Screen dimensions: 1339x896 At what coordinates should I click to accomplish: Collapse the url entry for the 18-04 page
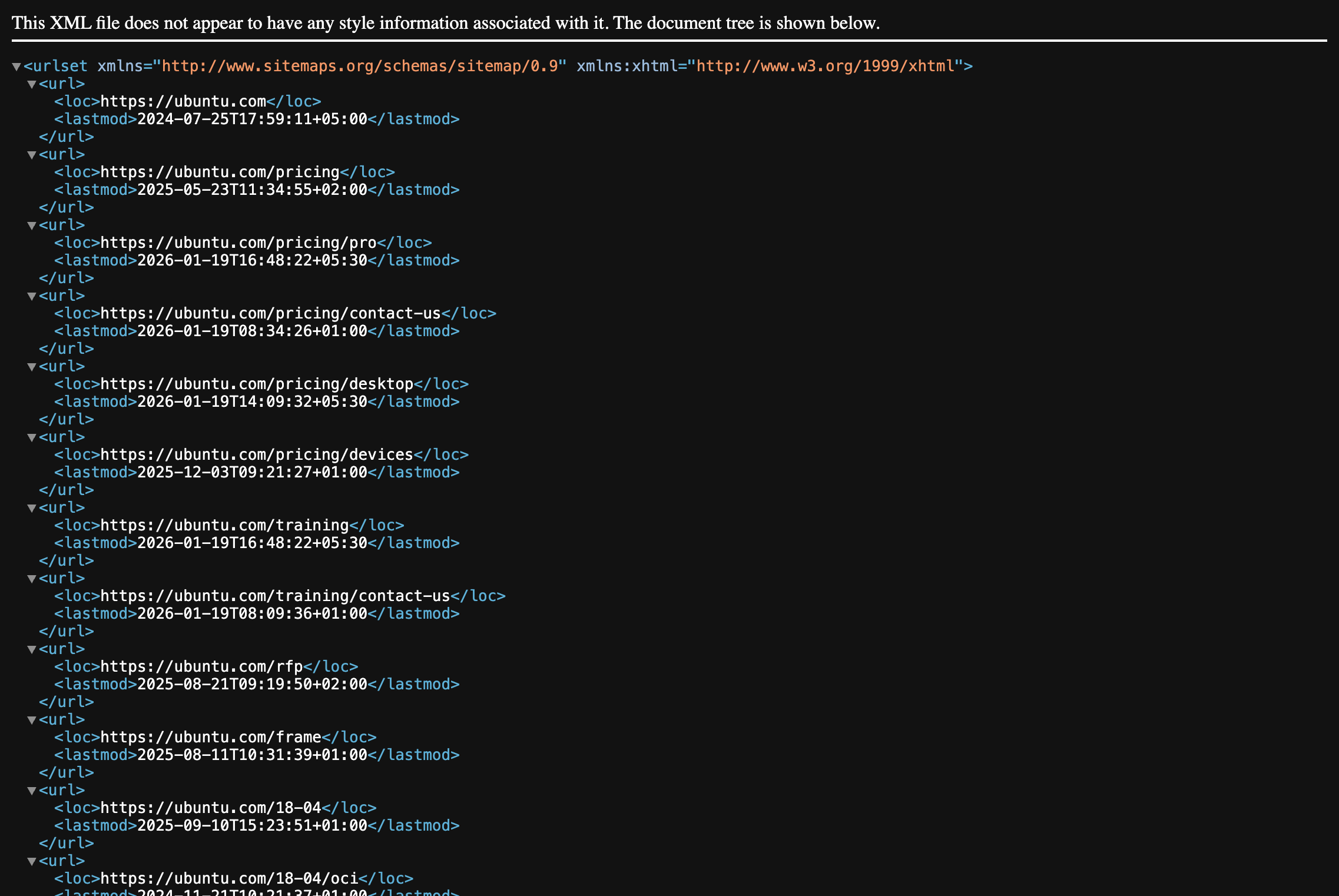click(31, 790)
